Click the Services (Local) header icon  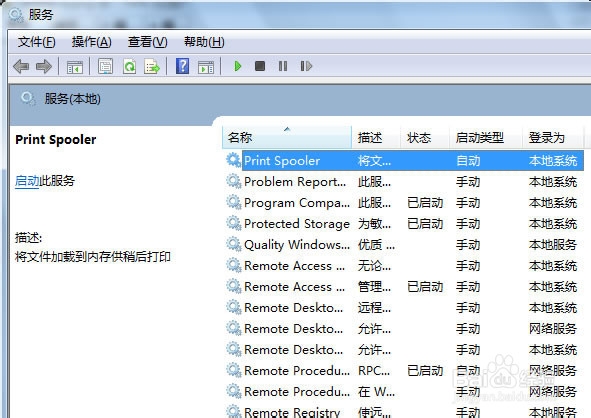(28, 99)
